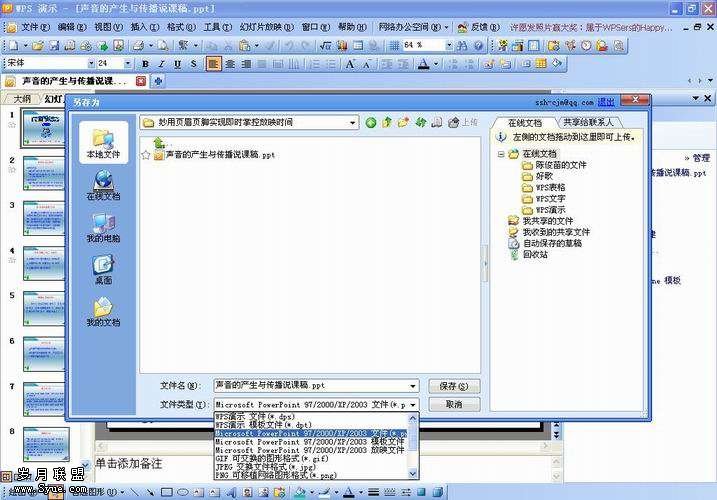Select left align paragraph button
This screenshot has width=717, height=500.
tap(213, 64)
